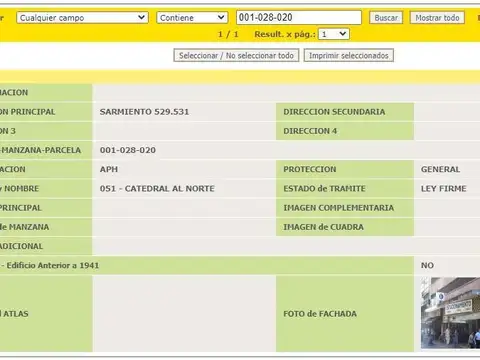Open the results per page dropdown

pos(334,34)
